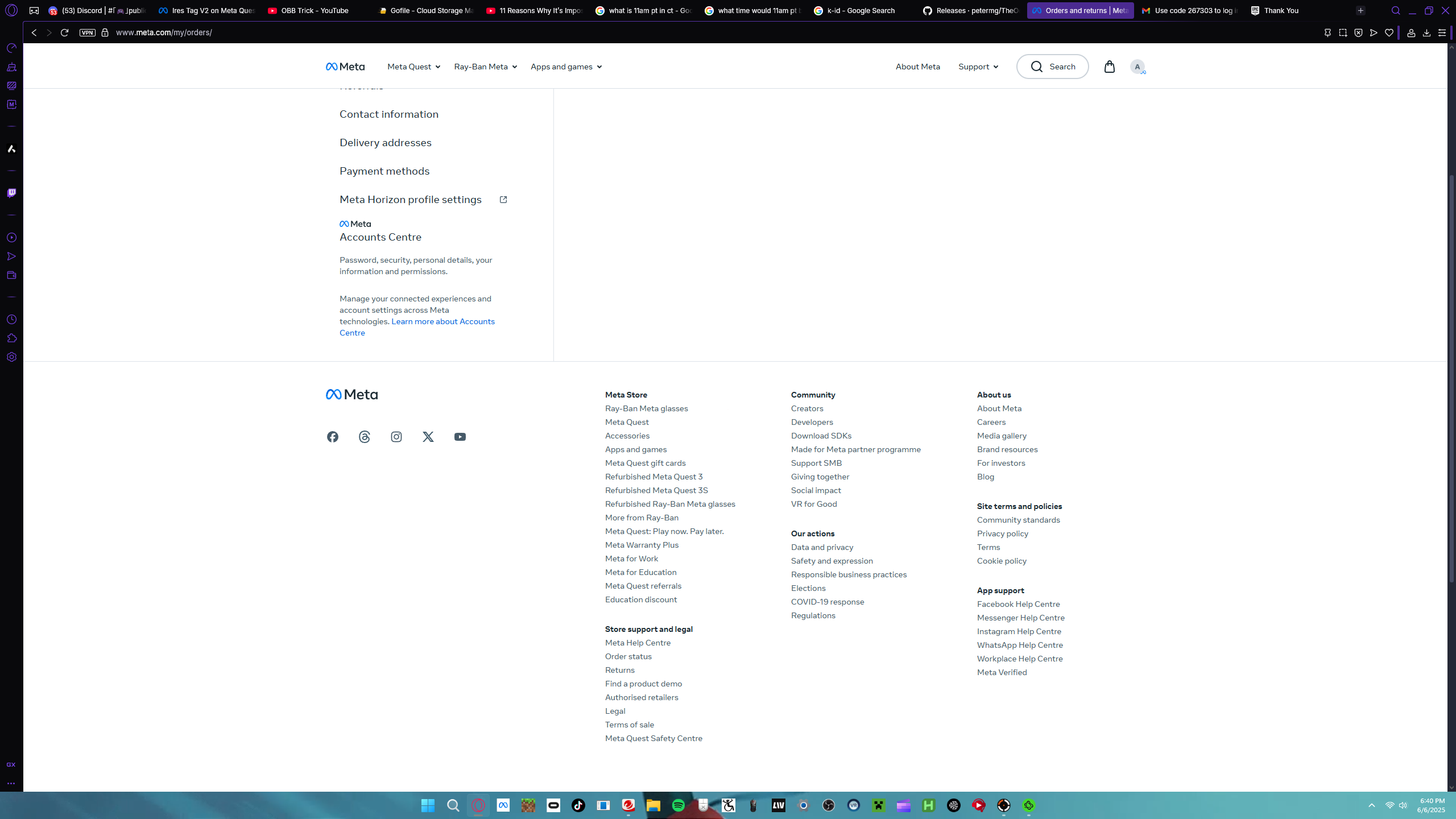This screenshot has width=1456, height=819.
Task: Open GX Cleaner broom icon in the sidebar
Action: pos(11,67)
